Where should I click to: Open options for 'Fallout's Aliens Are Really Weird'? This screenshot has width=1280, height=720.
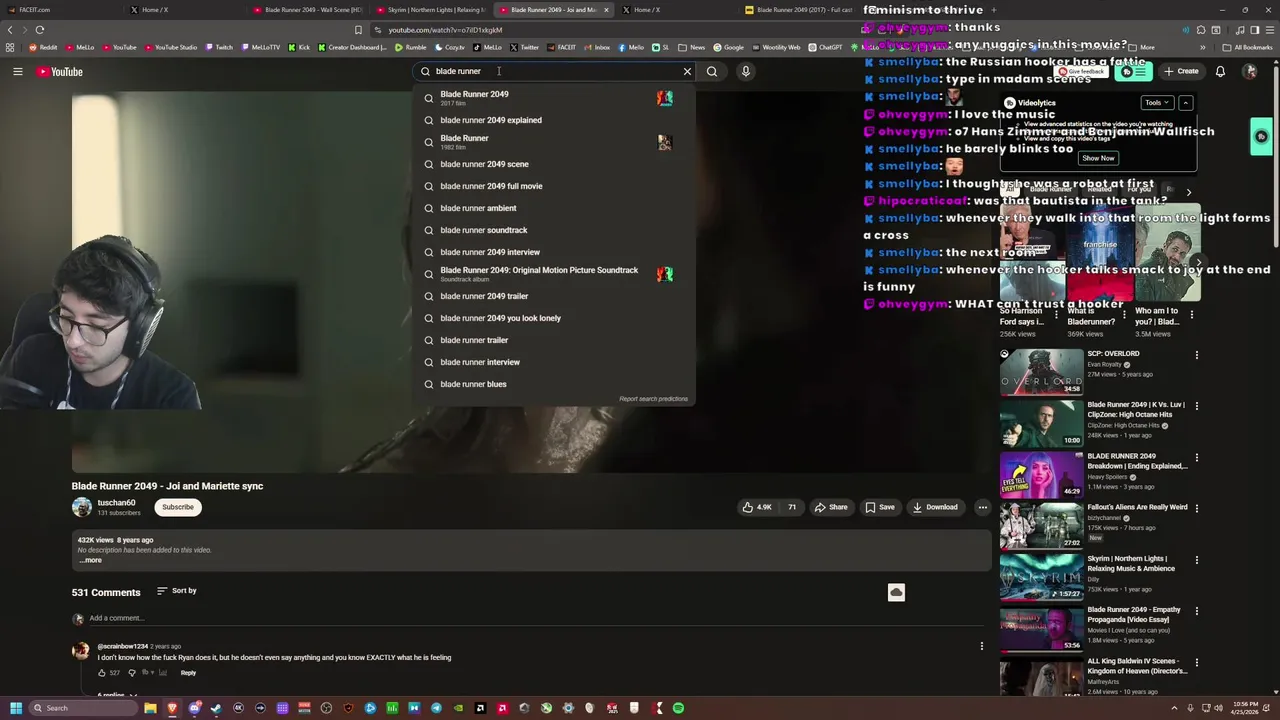click(1196, 509)
